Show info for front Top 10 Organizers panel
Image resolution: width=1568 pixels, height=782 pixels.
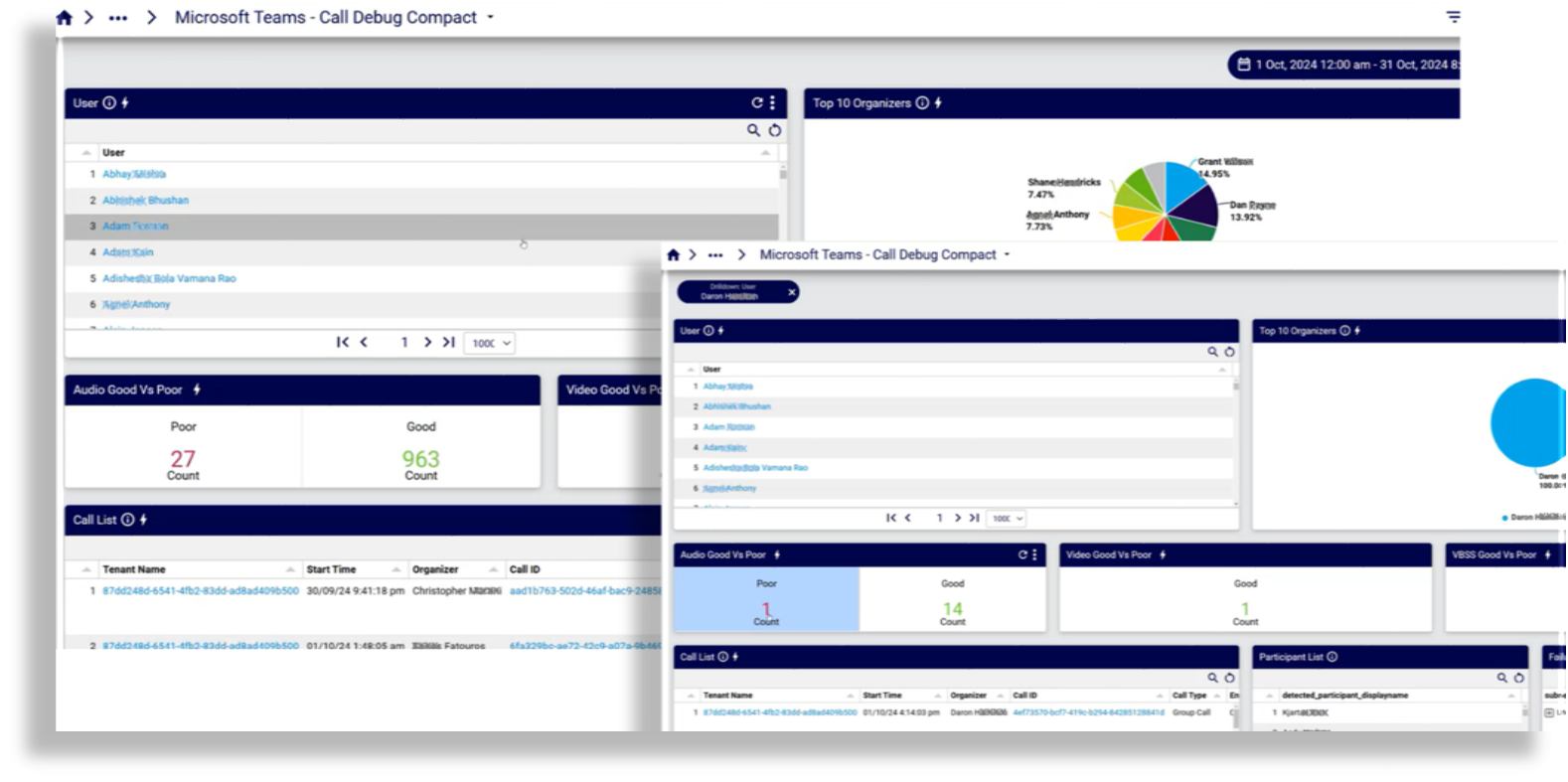(1344, 331)
